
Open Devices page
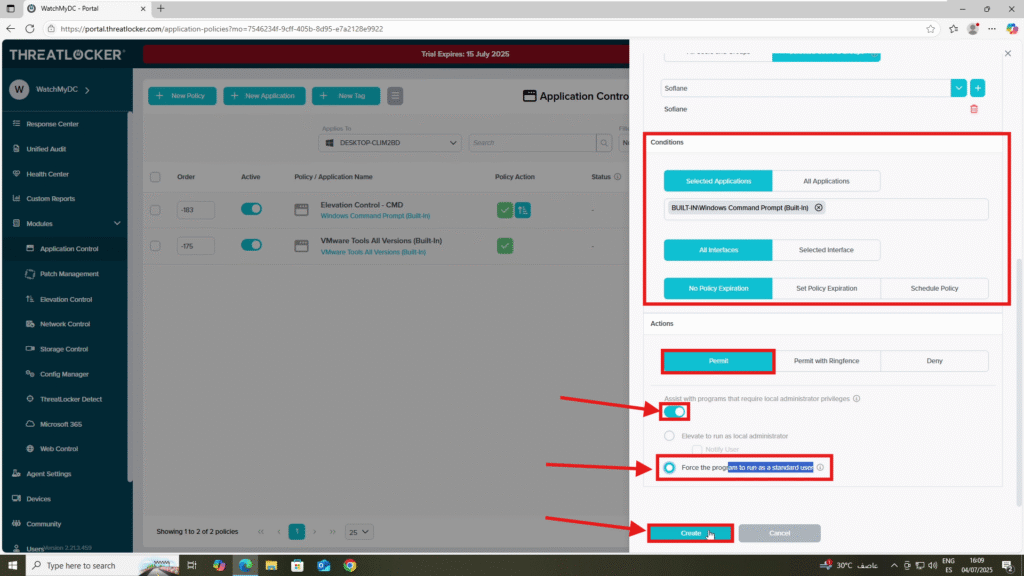point(38,499)
